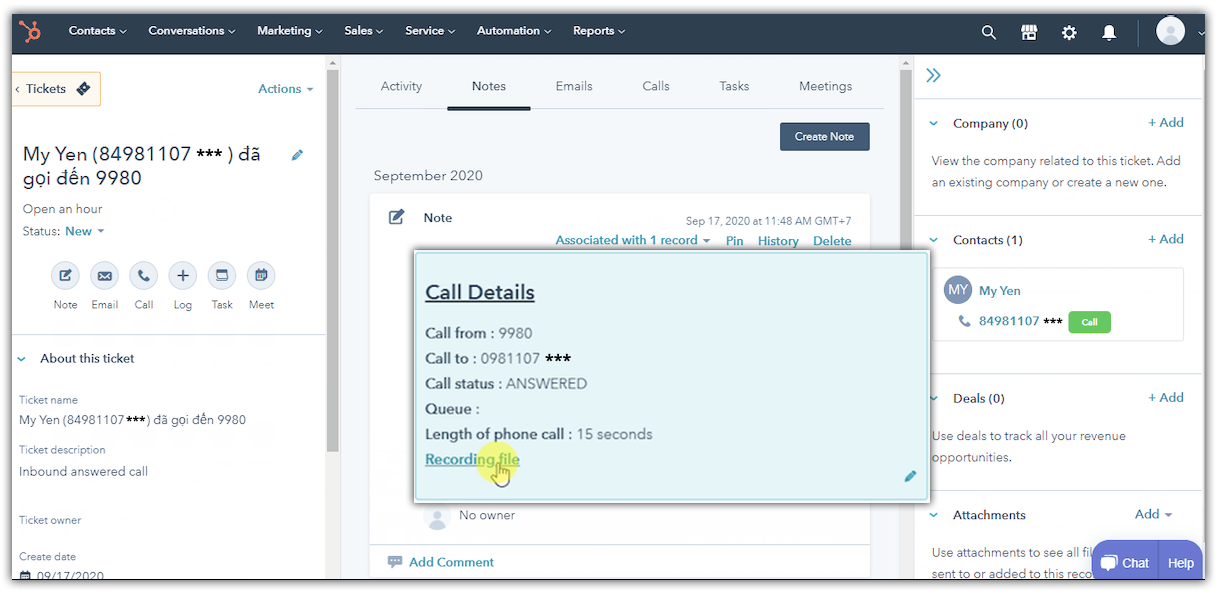Image resolution: width=1220 pixels, height=596 pixels.
Task: Open the Sales menu
Action: [x=363, y=31]
